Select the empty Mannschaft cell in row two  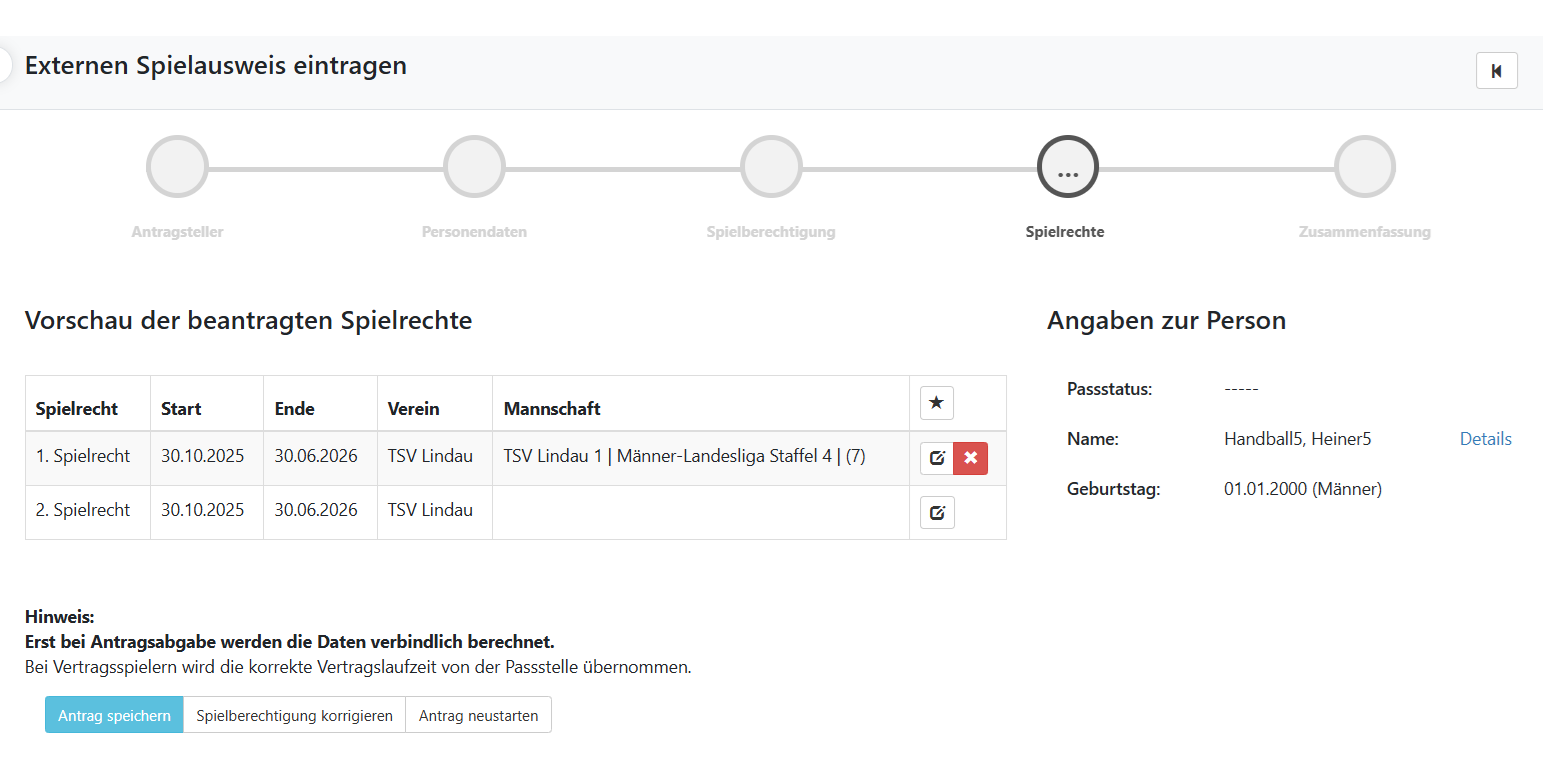700,512
